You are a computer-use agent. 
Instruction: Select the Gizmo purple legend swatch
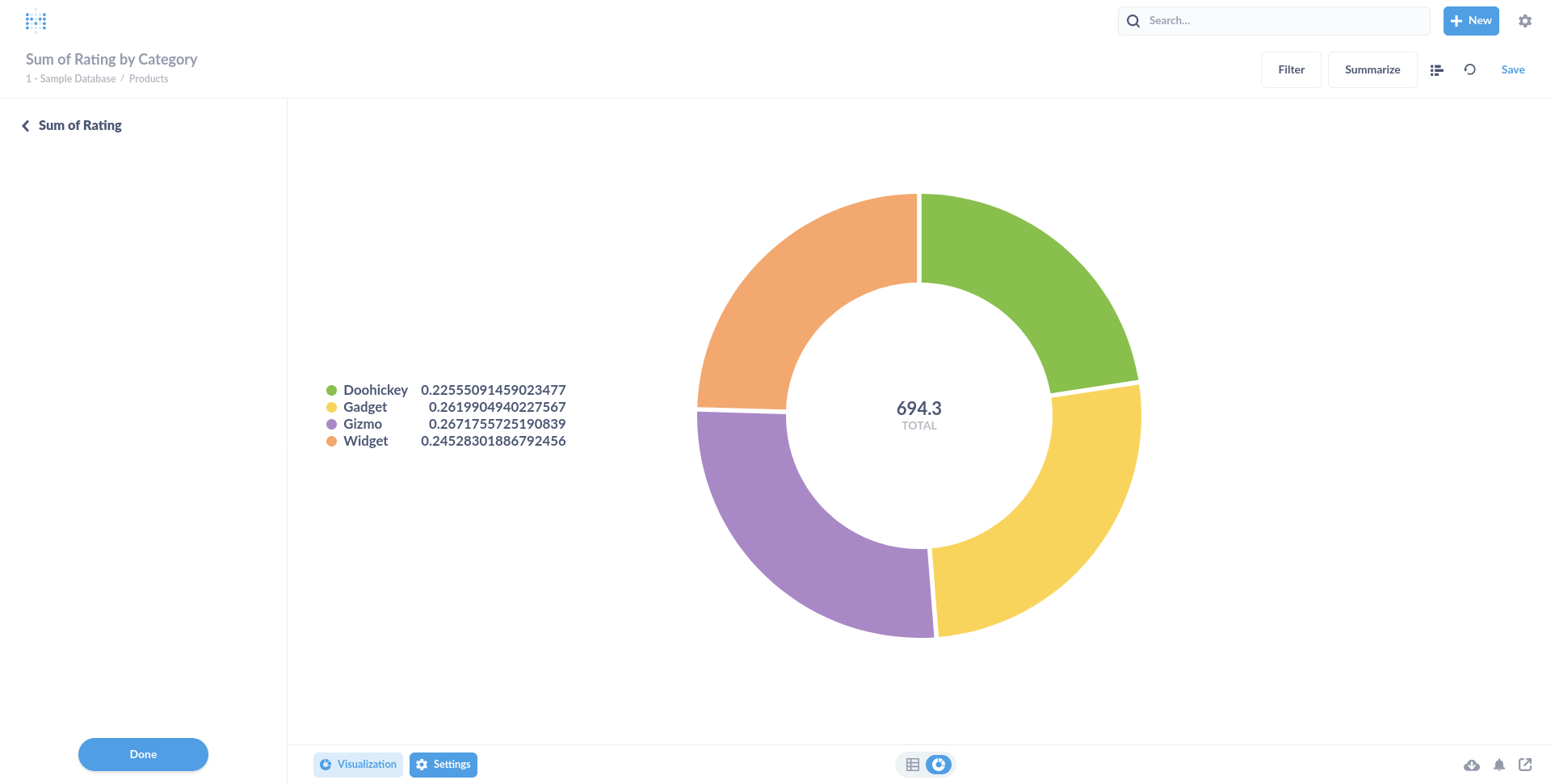pyautogui.click(x=331, y=424)
